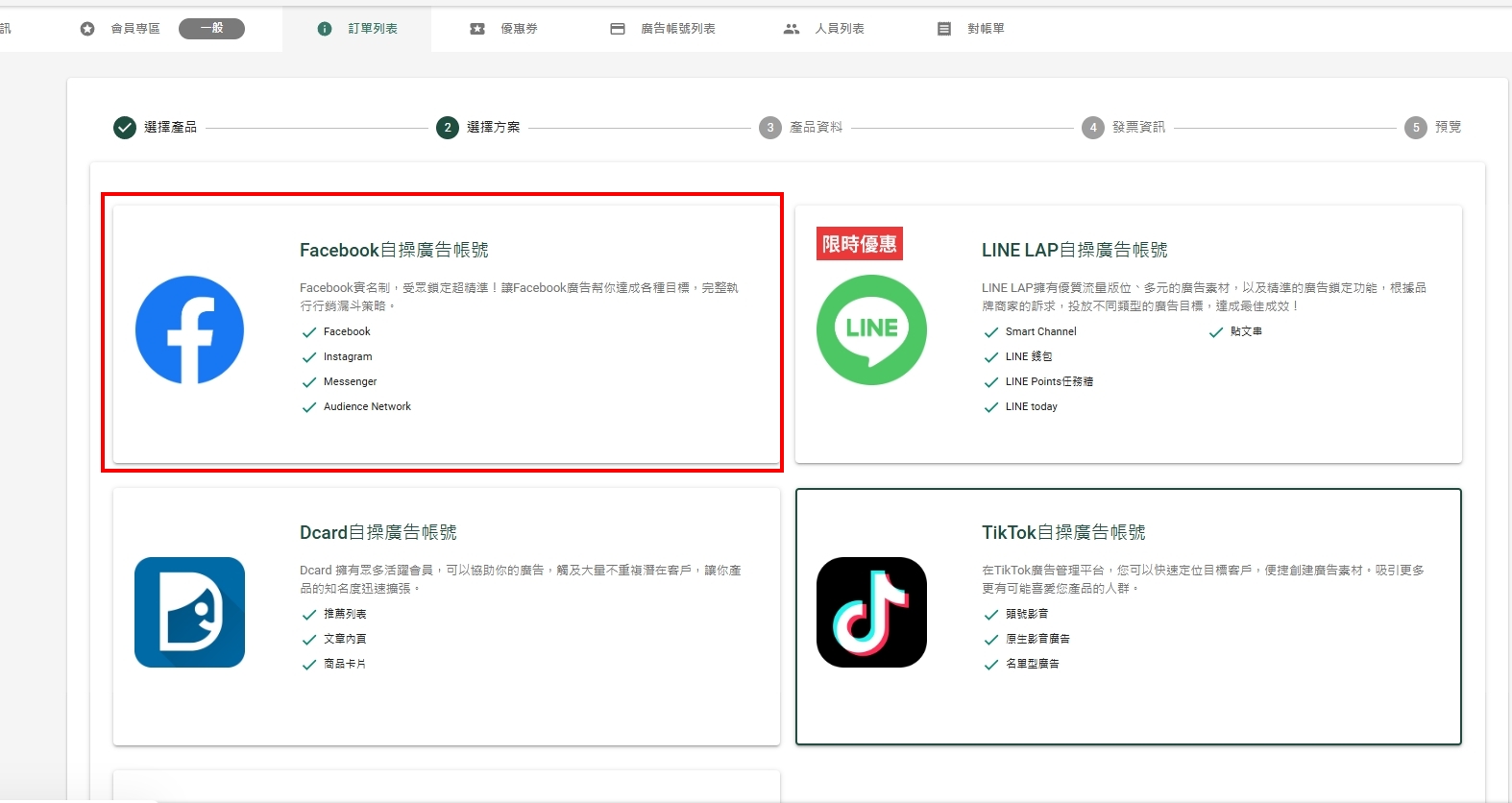Open the 訂單列表 tab
The height and width of the screenshot is (803, 1512).
click(357, 29)
